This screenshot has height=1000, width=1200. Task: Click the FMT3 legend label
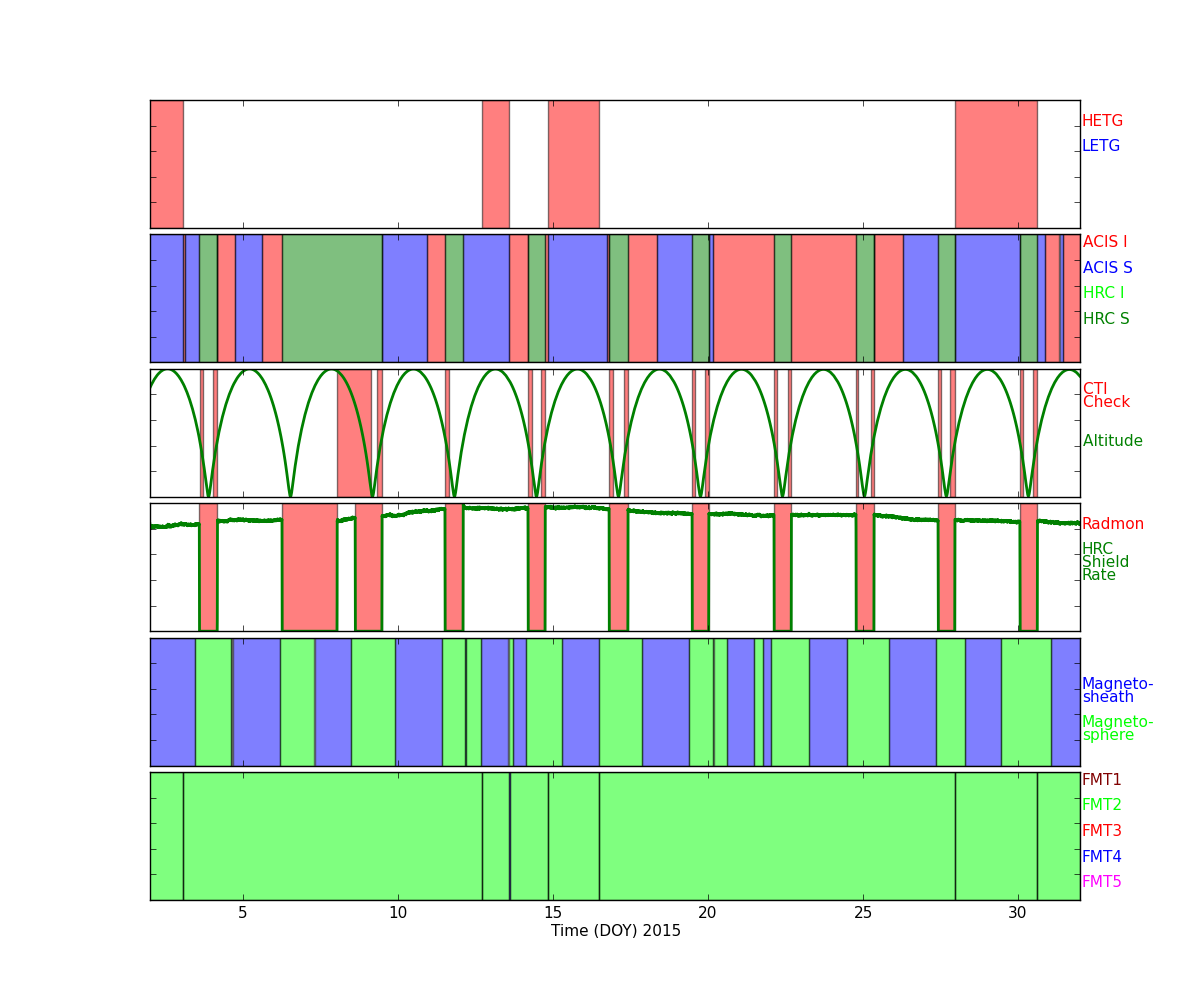pos(1102,831)
